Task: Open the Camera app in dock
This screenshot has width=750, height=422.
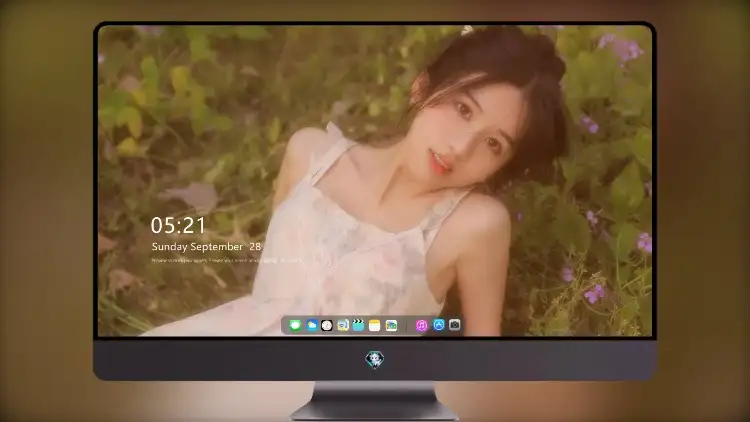Action: tap(455, 325)
